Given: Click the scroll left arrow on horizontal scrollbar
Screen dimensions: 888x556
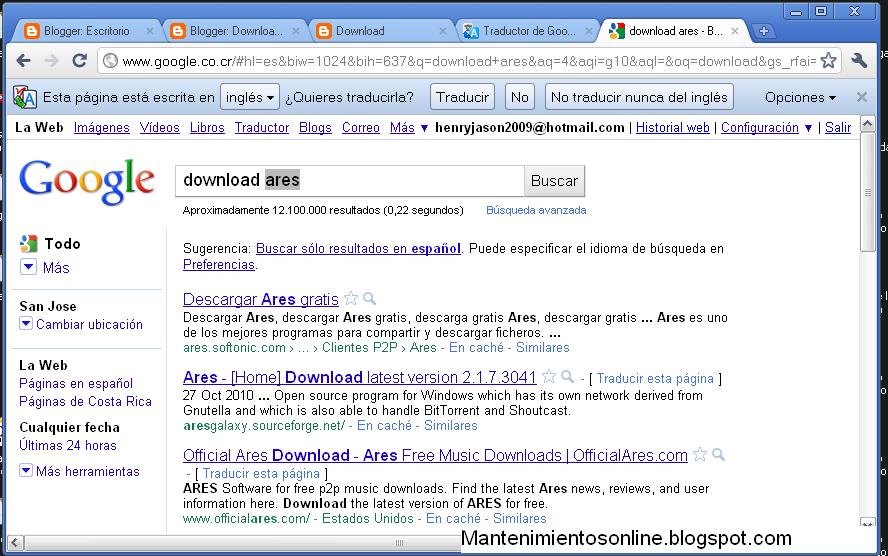Looking at the screenshot, I should coord(15,543).
